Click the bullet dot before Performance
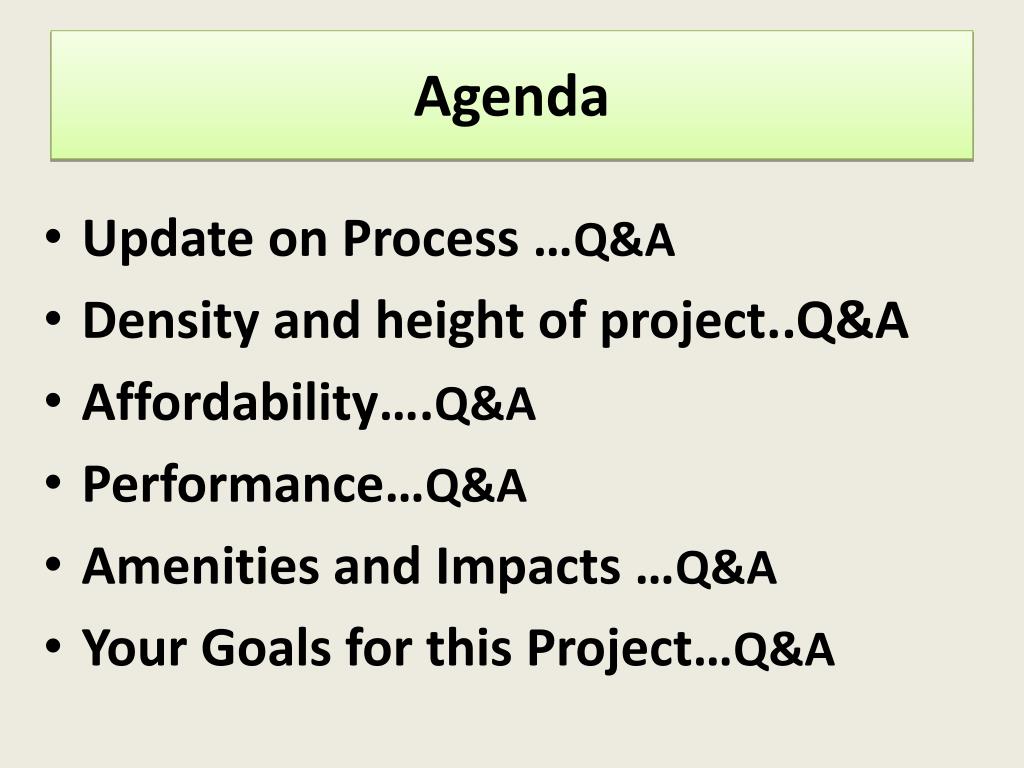 54,482
